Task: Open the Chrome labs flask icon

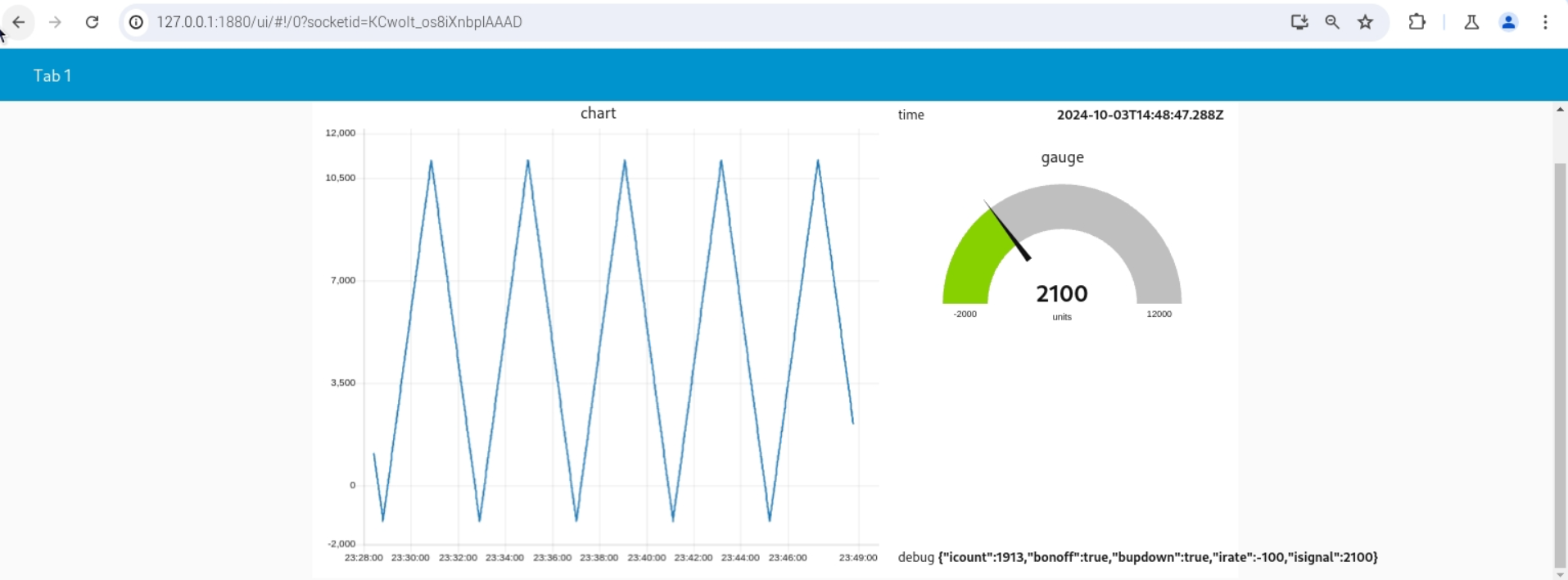Action: pos(1471,22)
